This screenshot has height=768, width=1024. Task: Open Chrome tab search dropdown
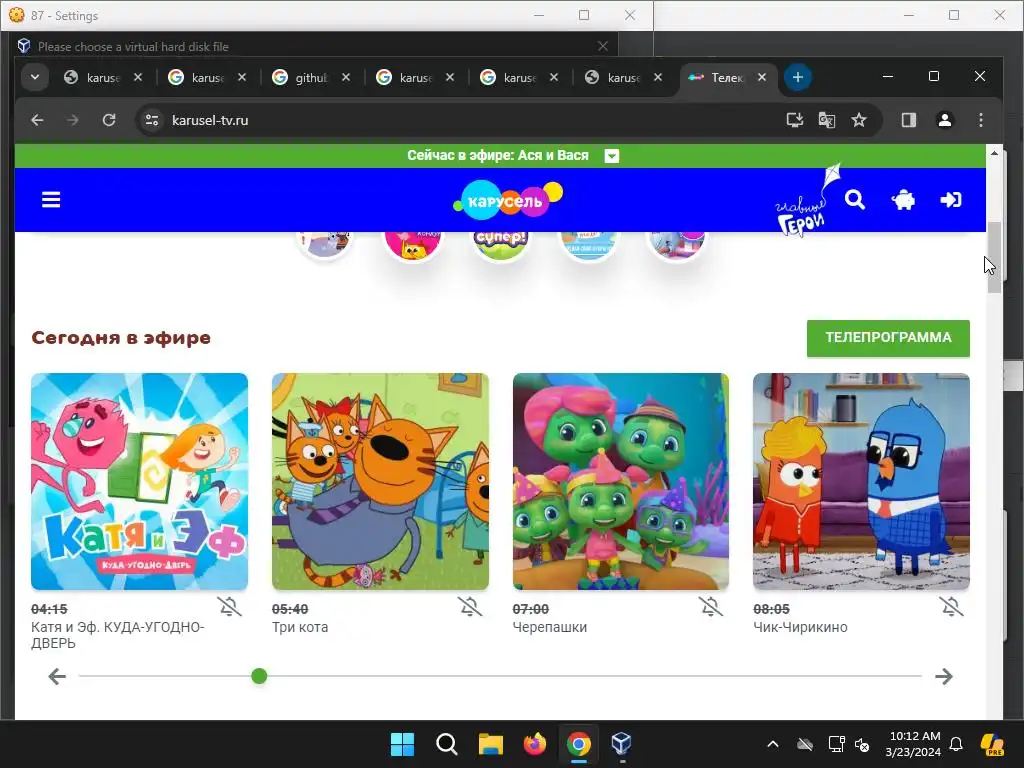tap(35, 77)
